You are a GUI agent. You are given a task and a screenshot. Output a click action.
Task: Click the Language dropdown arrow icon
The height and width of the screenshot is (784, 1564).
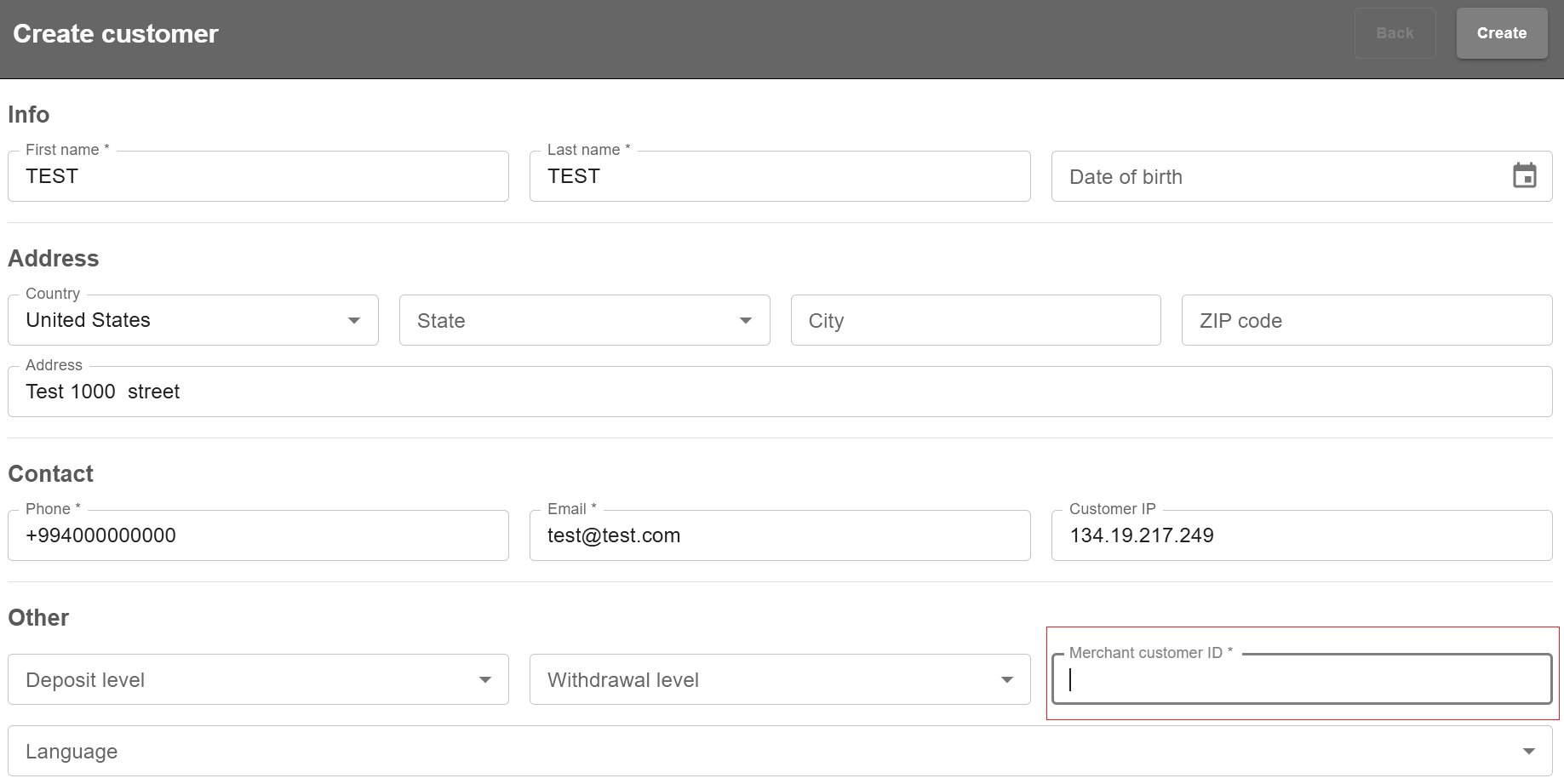pos(1528,751)
